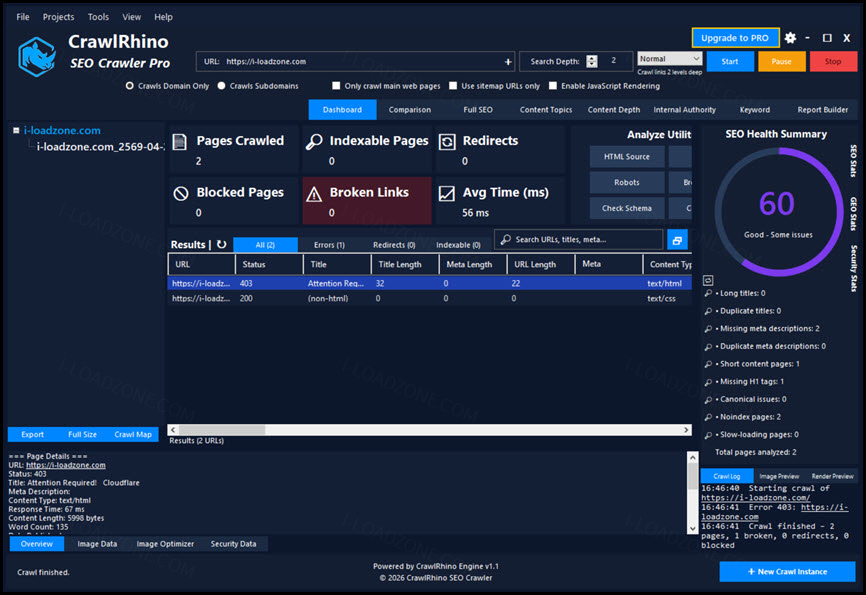Click the Blocked Pages prohibited icon
Viewport: 866px width, 595px height.
181,193
